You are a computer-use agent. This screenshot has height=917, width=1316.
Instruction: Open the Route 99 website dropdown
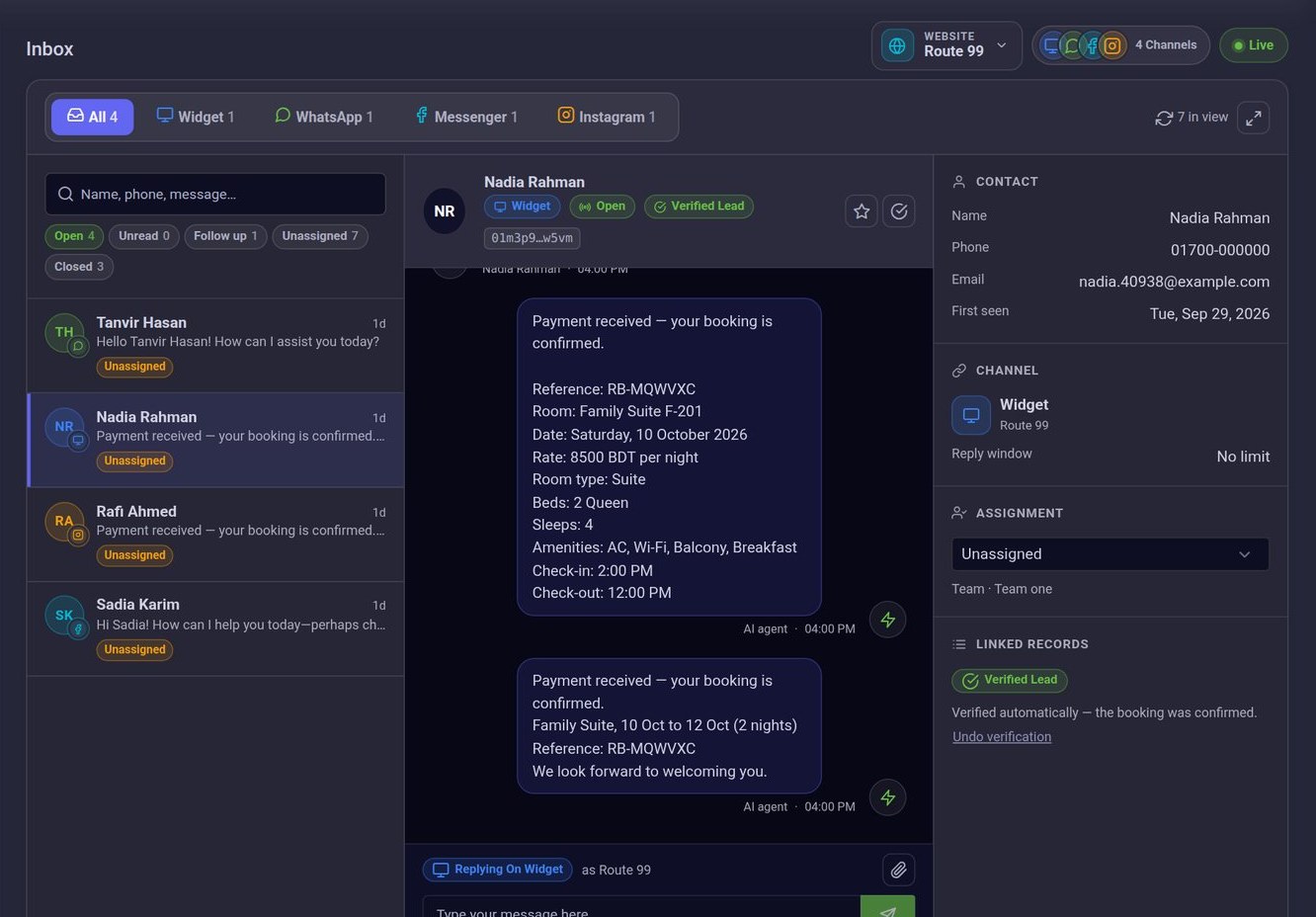click(946, 45)
